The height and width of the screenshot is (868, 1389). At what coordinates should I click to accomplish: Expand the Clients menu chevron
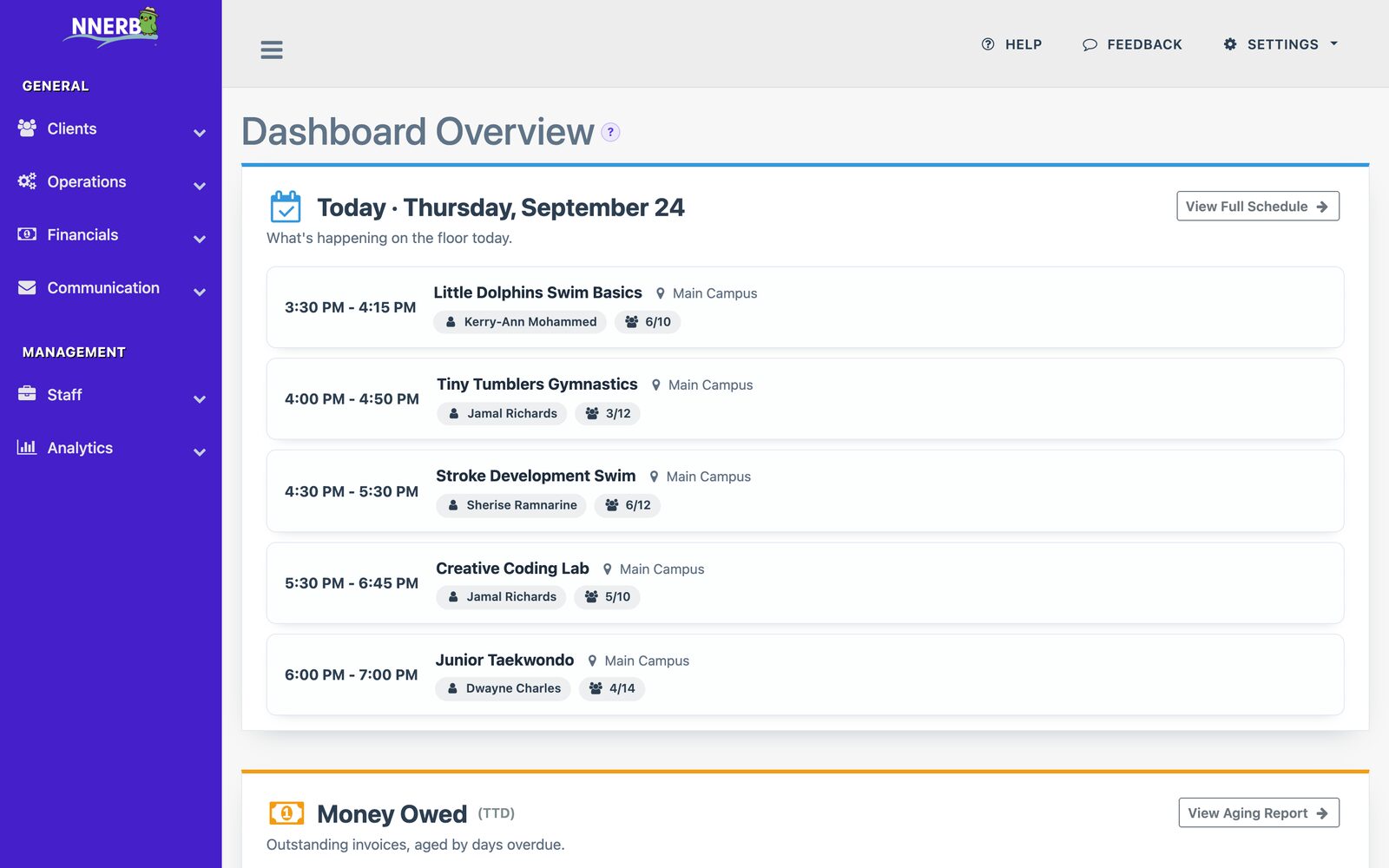(x=200, y=133)
